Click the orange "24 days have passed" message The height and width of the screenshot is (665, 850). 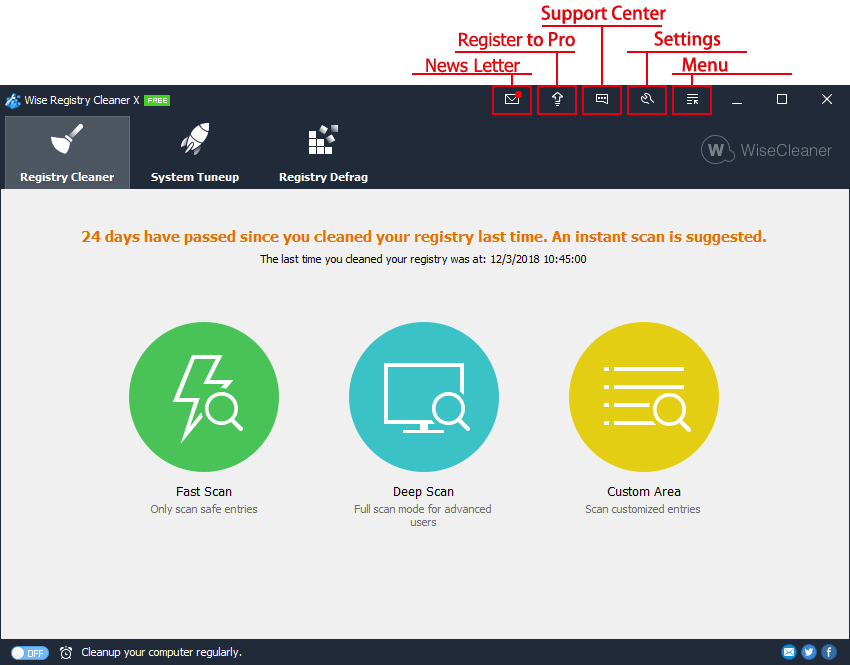click(x=424, y=237)
